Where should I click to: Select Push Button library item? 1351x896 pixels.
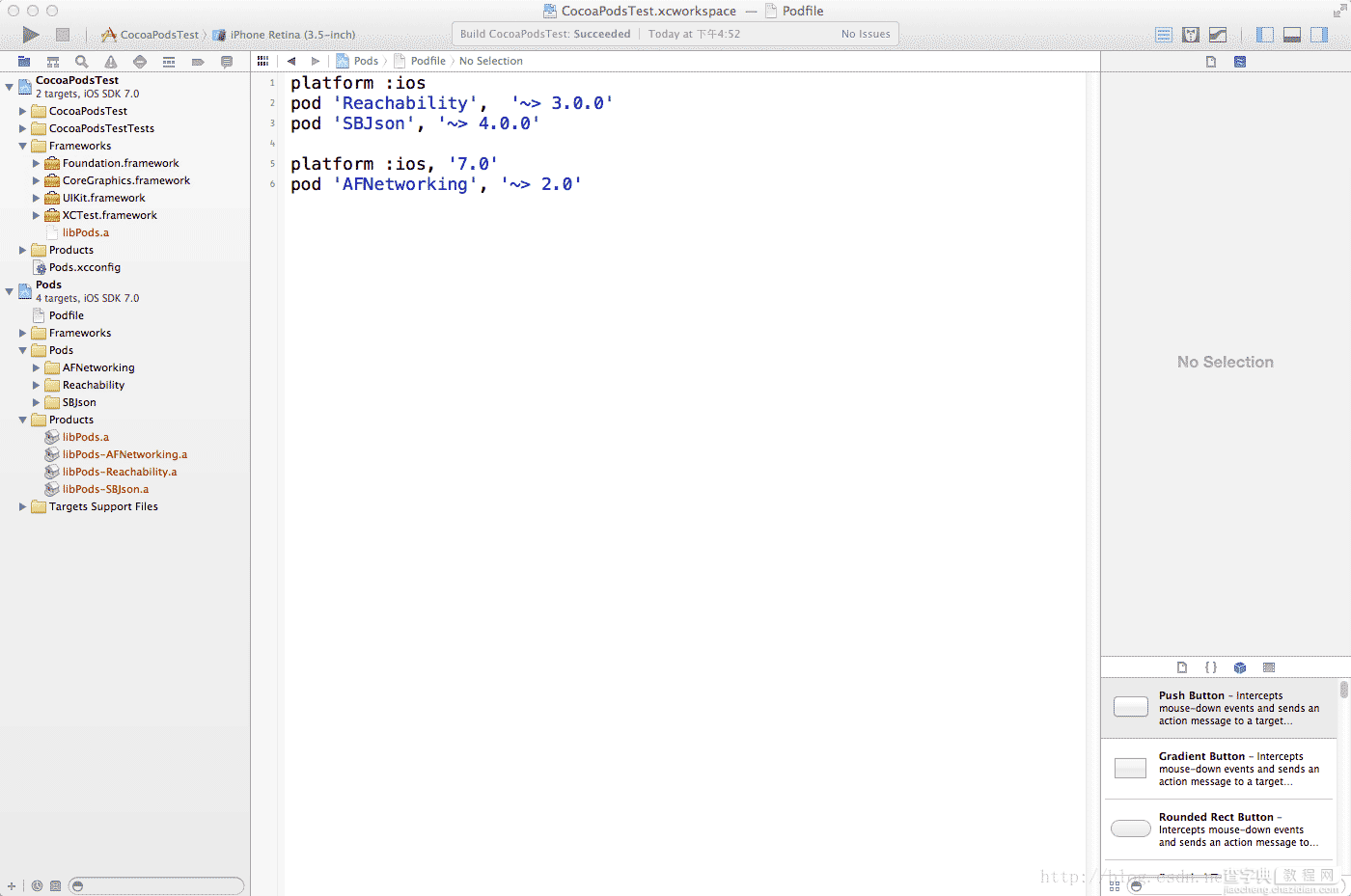pyautogui.click(x=1219, y=708)
